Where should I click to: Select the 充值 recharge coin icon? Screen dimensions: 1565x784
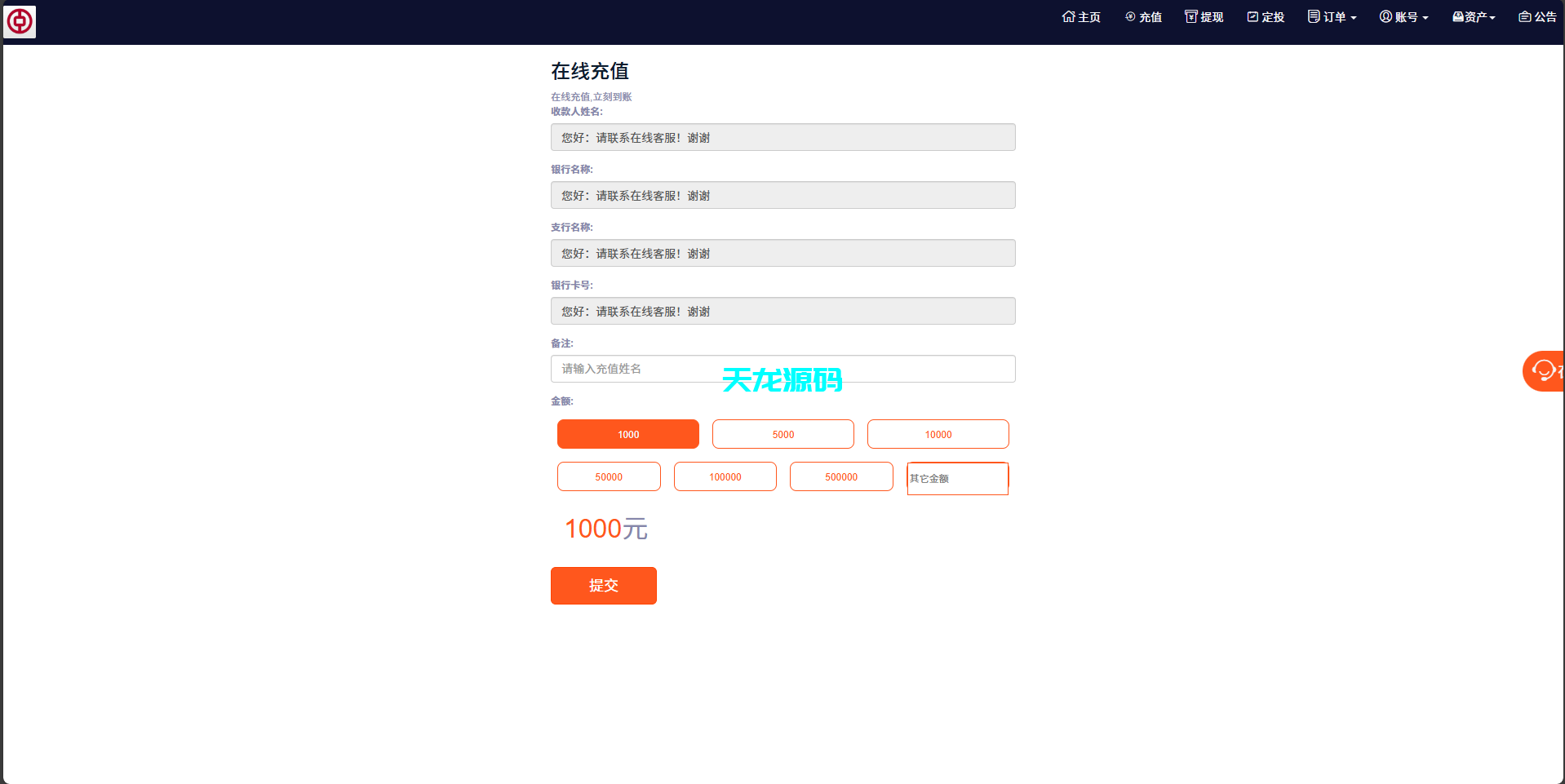(1129, 16)
